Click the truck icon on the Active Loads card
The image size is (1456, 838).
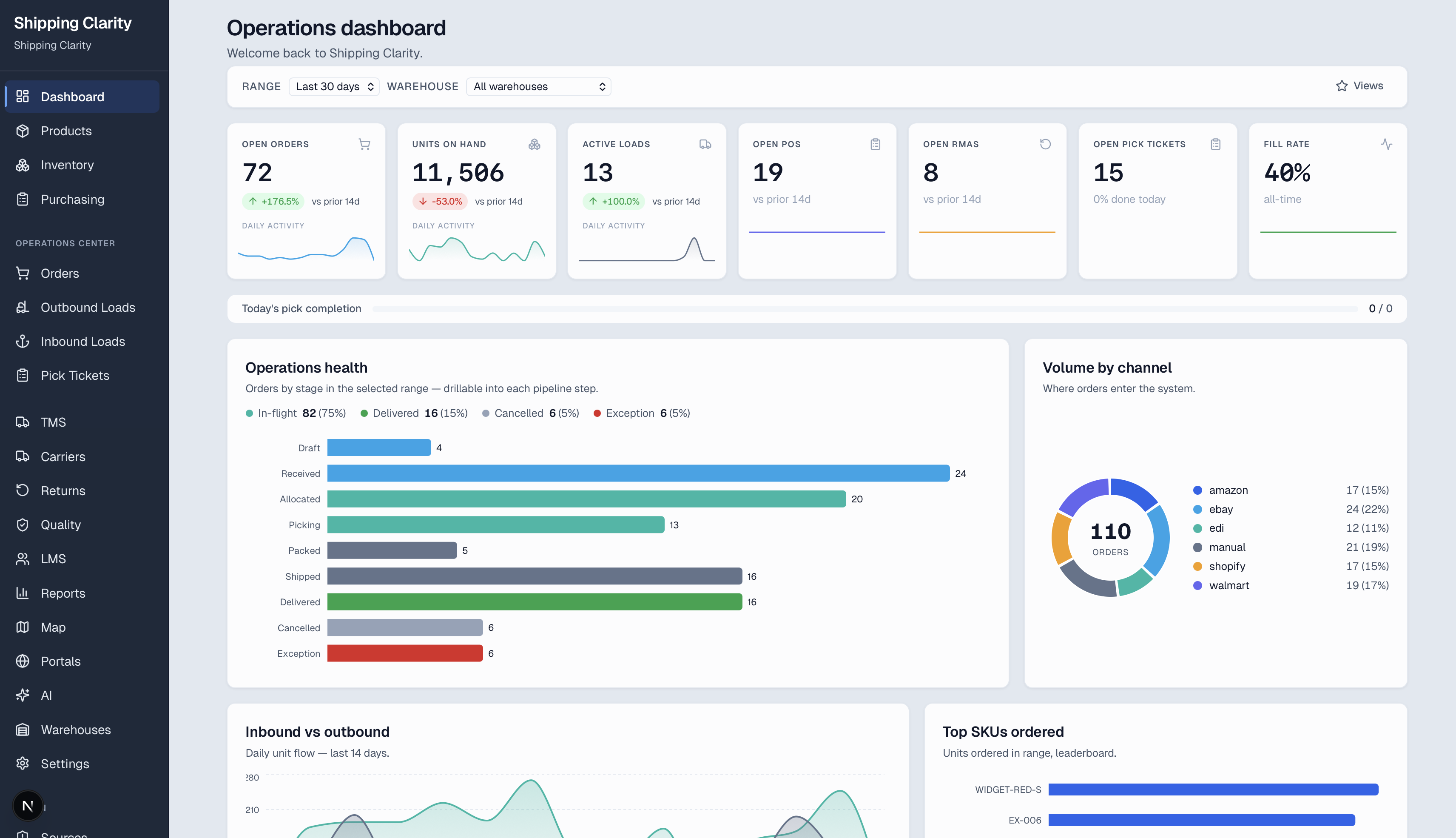point(705,144)
